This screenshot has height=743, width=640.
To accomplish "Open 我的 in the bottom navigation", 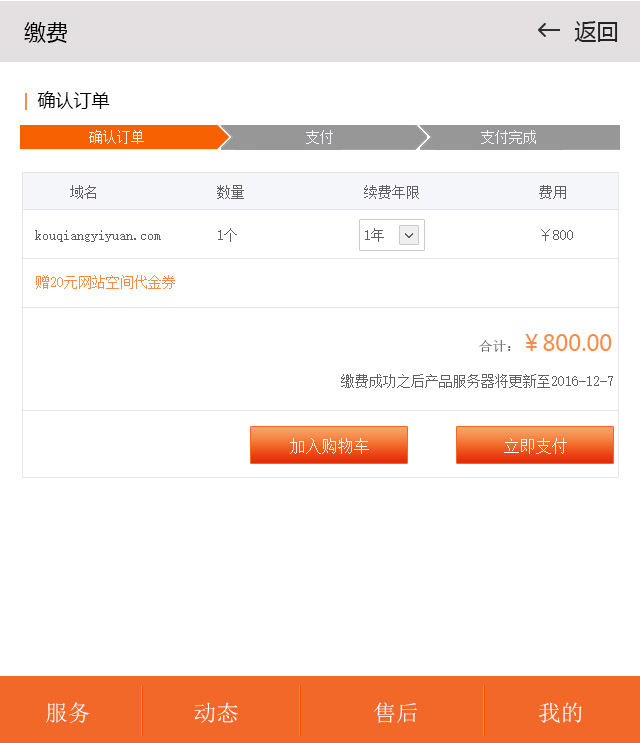I will [560, 712].
